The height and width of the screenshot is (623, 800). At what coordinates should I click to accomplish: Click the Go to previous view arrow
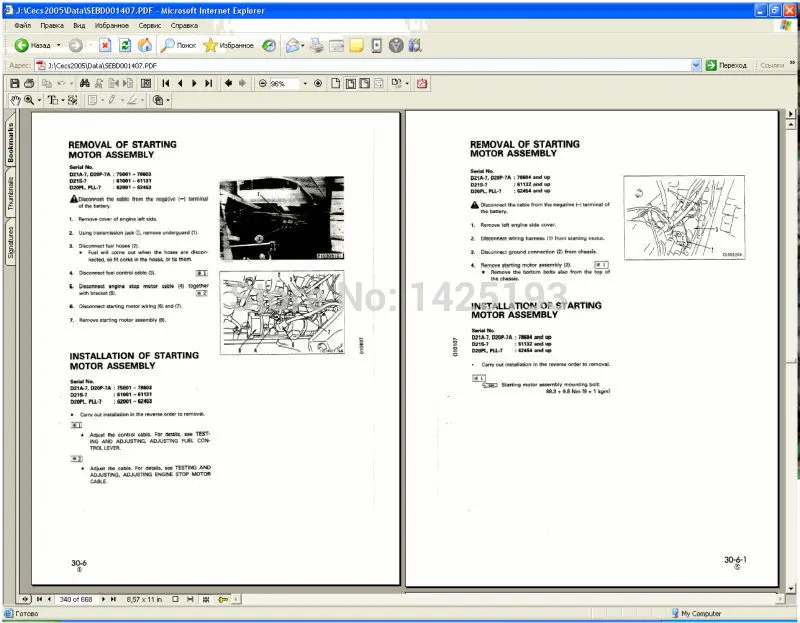click(x=228, y=83)
